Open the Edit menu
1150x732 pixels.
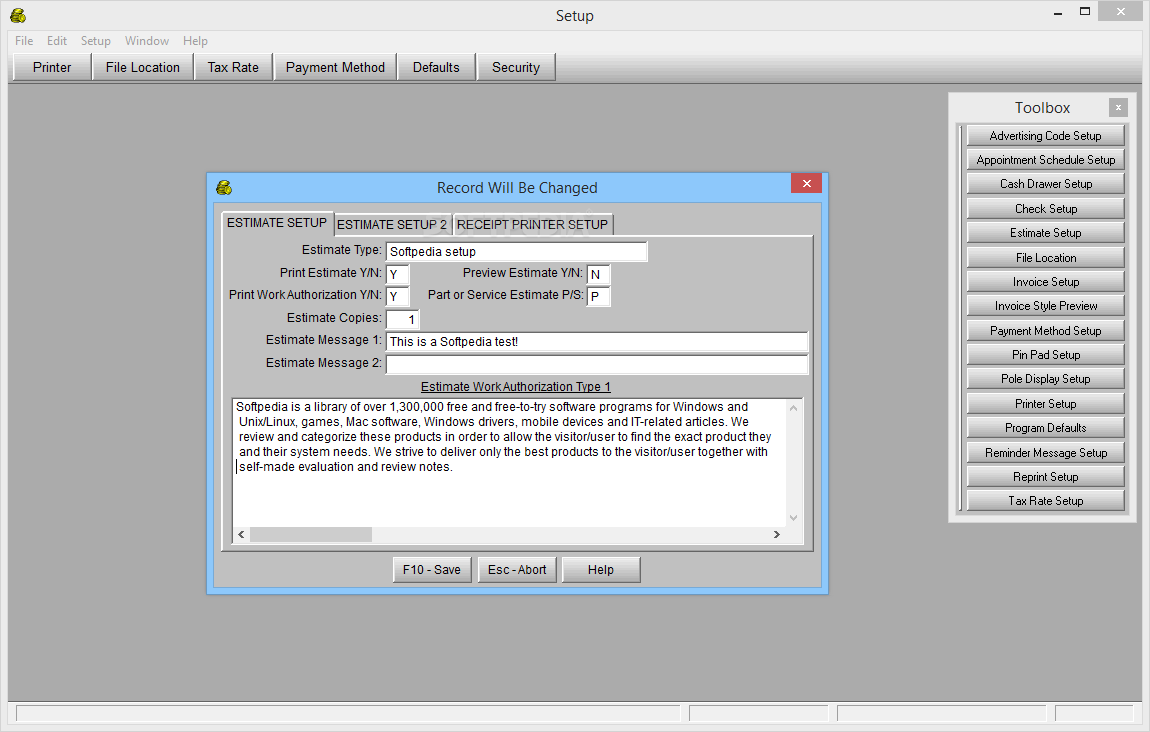point(56,41)
